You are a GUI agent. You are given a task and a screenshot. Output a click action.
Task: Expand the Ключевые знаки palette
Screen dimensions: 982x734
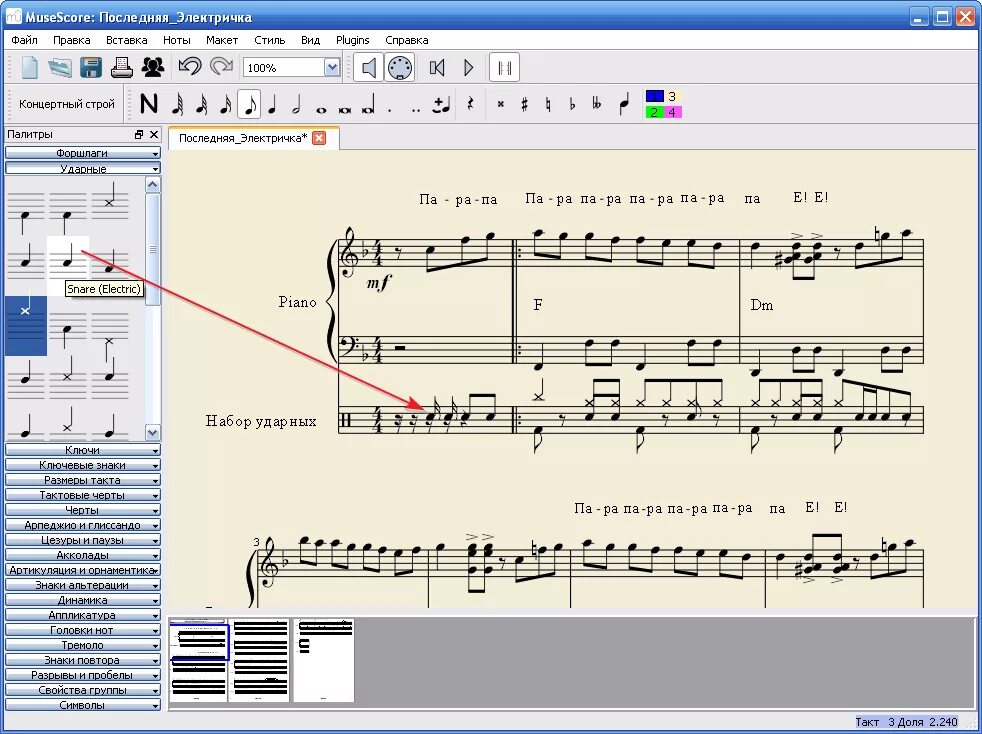pyautogui.click(x=83, y=465)
